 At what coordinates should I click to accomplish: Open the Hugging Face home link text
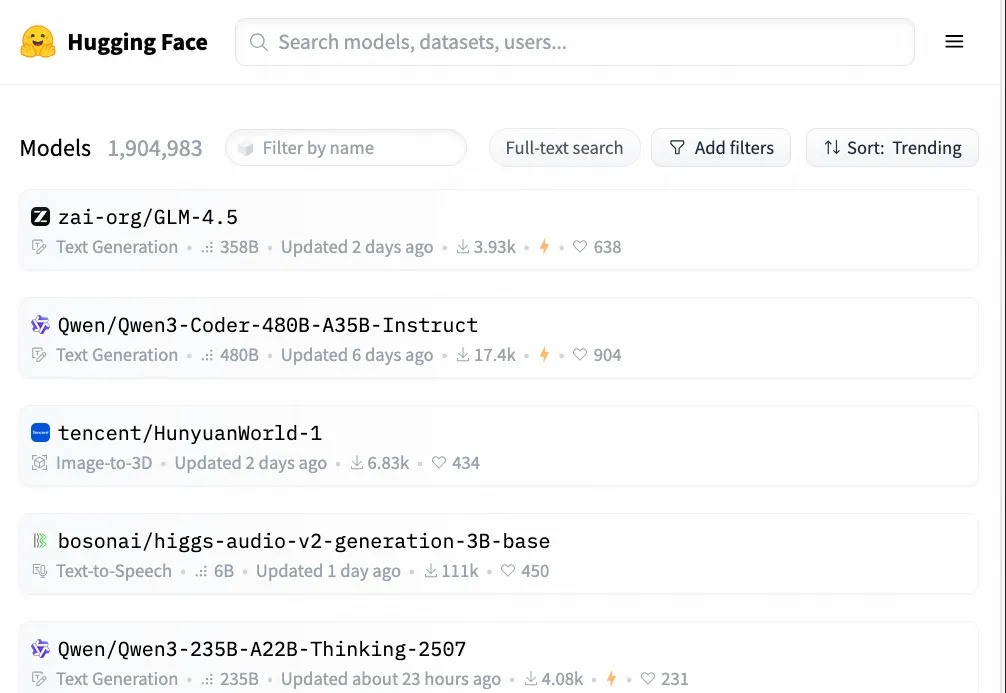pos(137,42)
